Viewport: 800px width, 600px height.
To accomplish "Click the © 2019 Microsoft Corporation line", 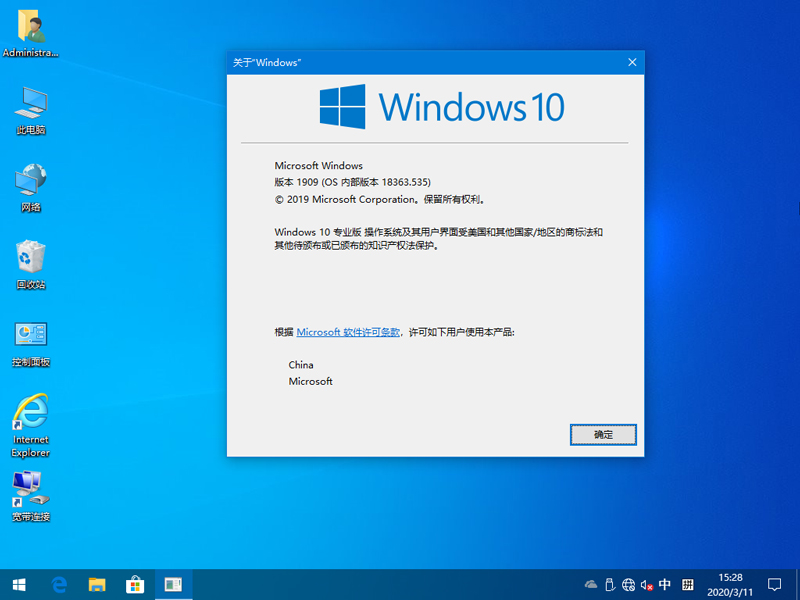I will tap(380, 199).
